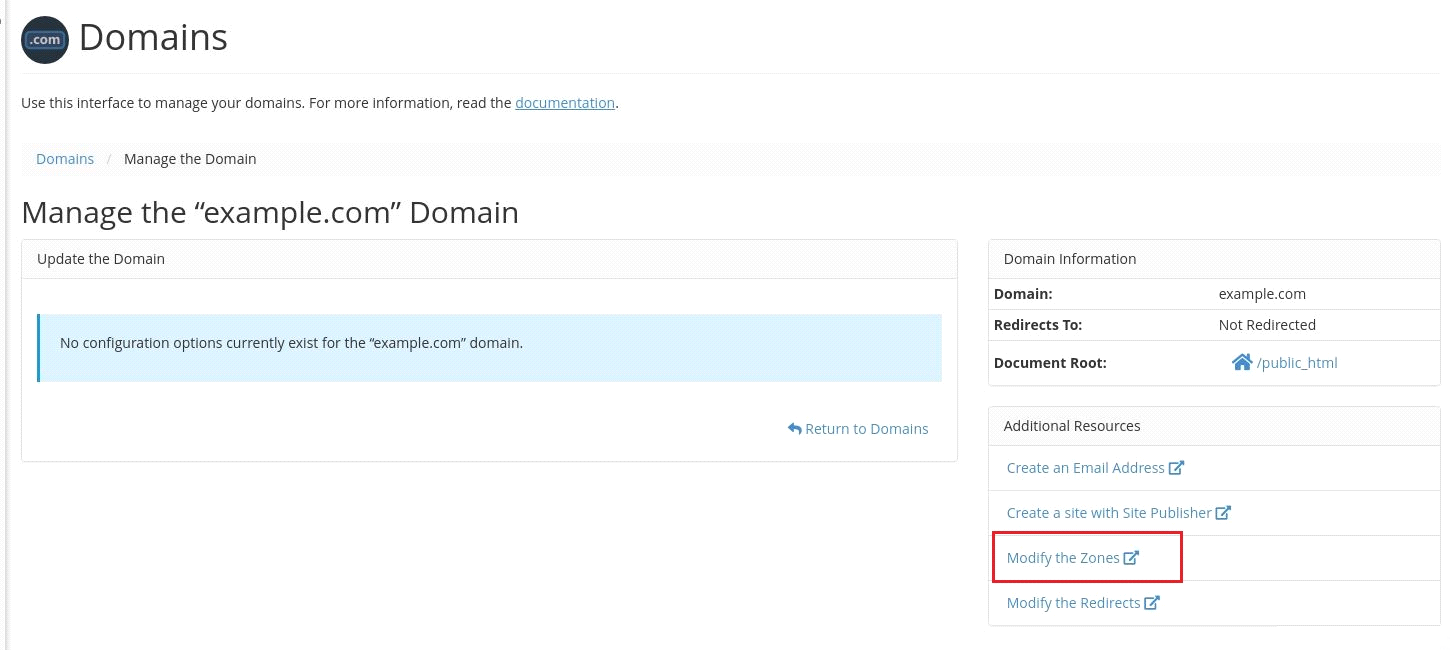The image size is (1450, 650).
Task: Select Domains in the breadcrumb trail
Action: pos(65,158)
